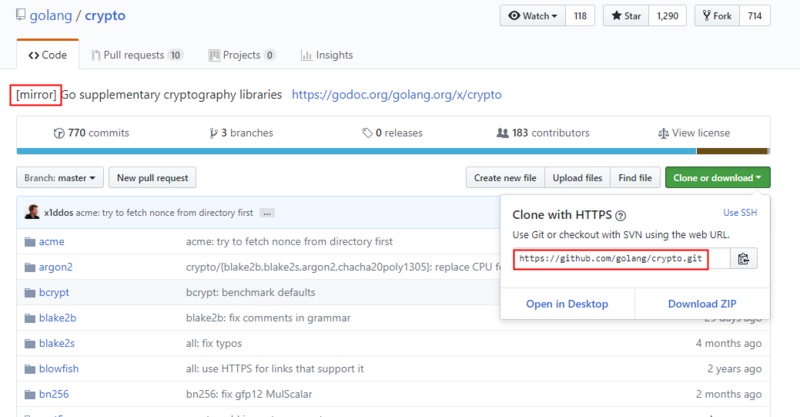Open the View license link
800x417 pixels.
tap(694, 133)
